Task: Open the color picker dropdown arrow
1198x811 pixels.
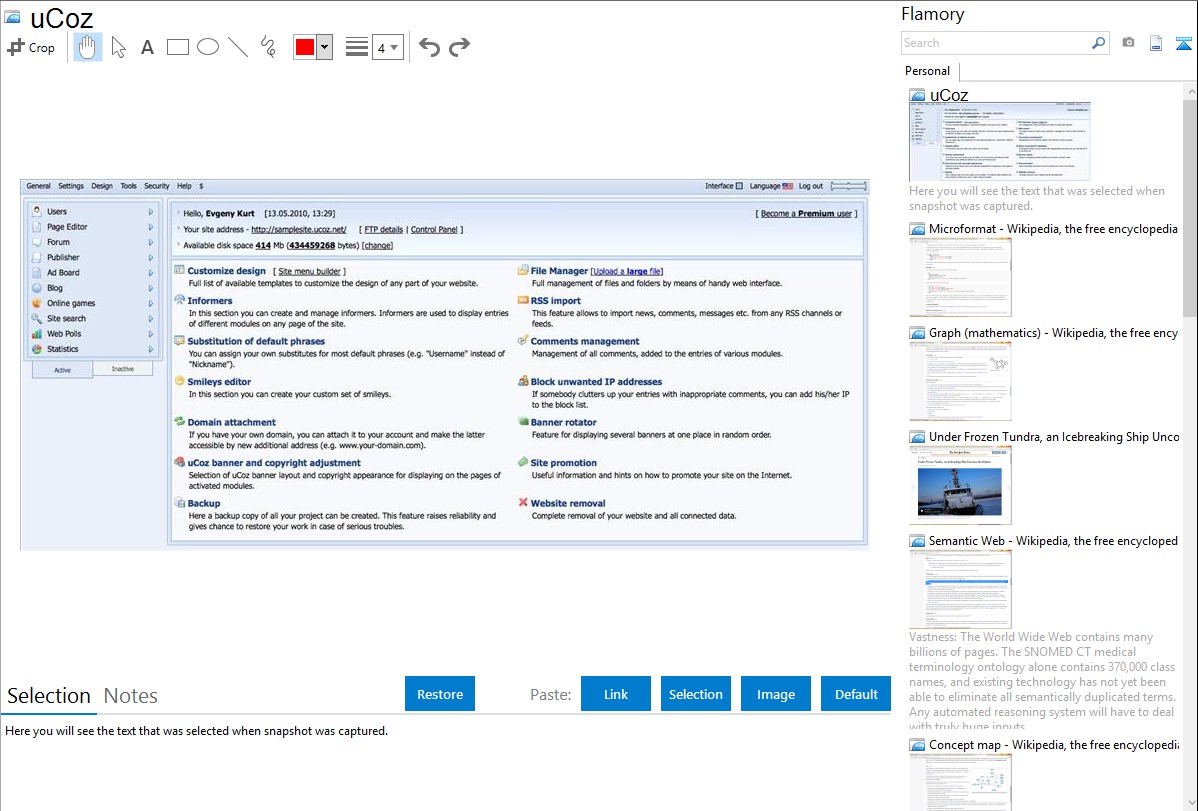Action: coord(325,47)
